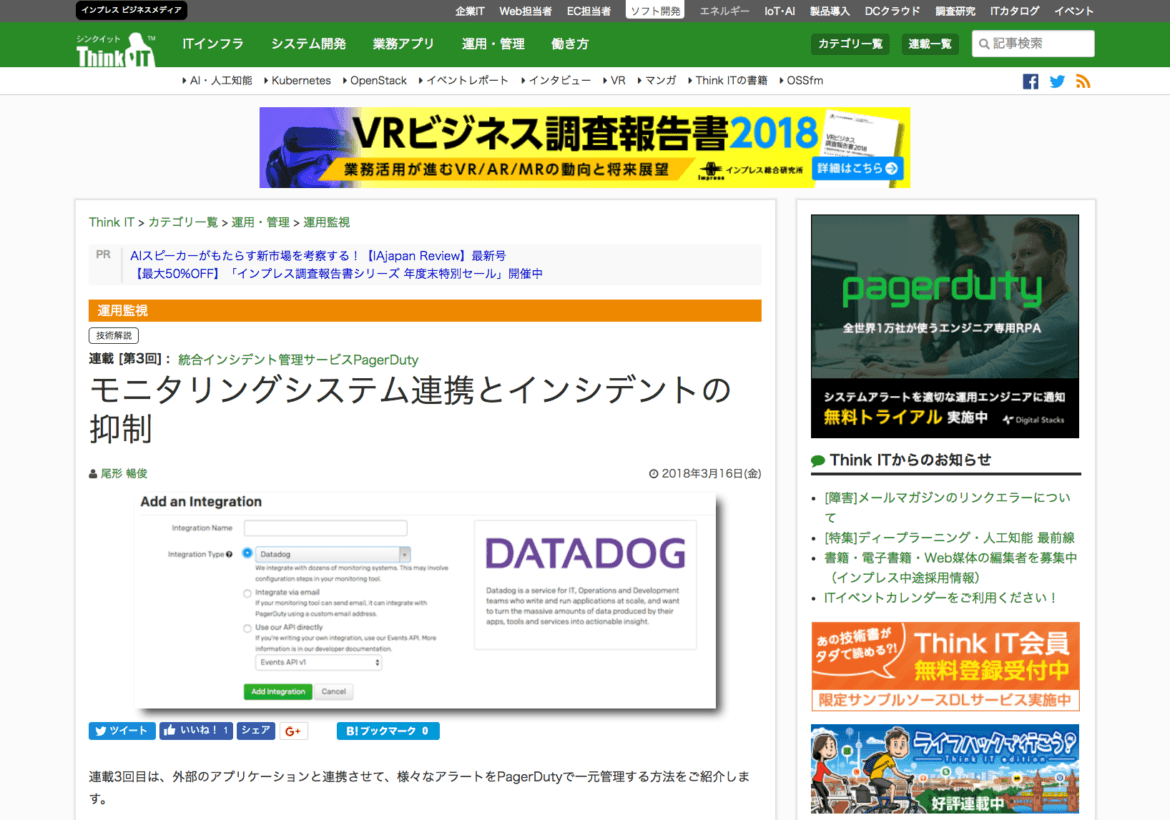The width and height of the screenshot is (1170, 820).
Task: Click author name 尾形 暢俊
Action: 124,474
